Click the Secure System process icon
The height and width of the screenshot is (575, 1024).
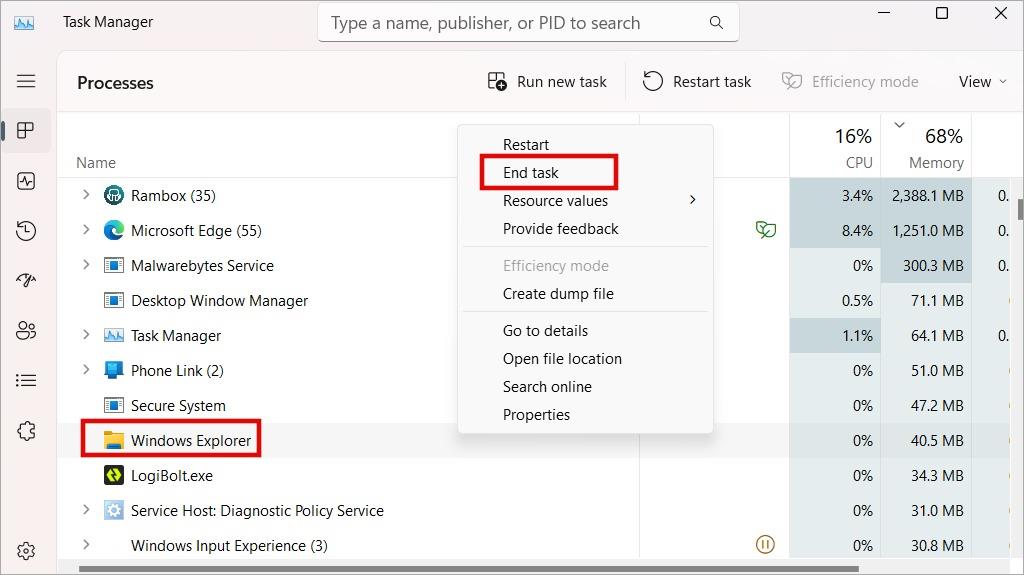pos(114,405)
